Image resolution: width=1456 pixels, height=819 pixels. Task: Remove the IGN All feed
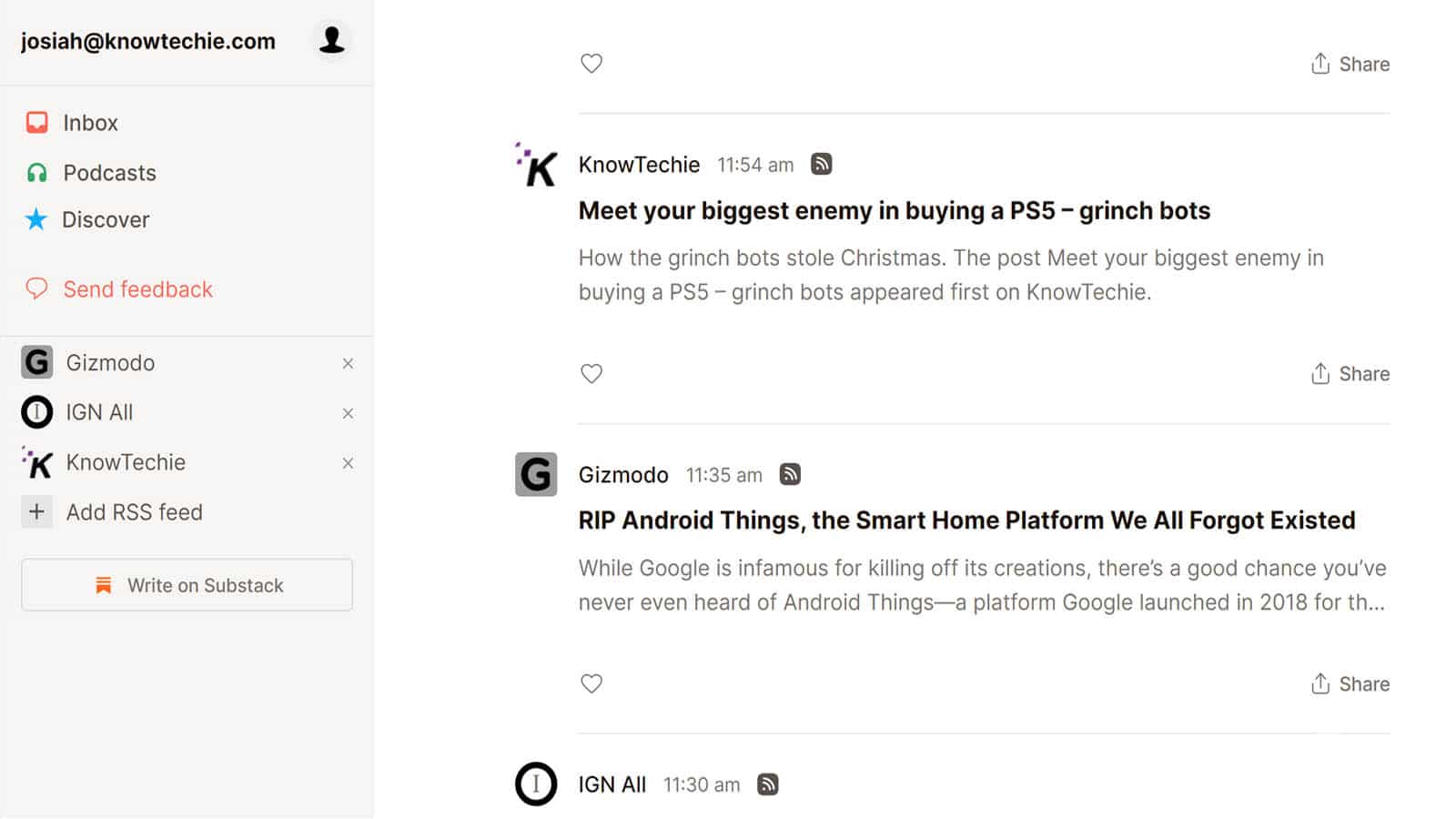pyautogui.click(x=347, y=413)
